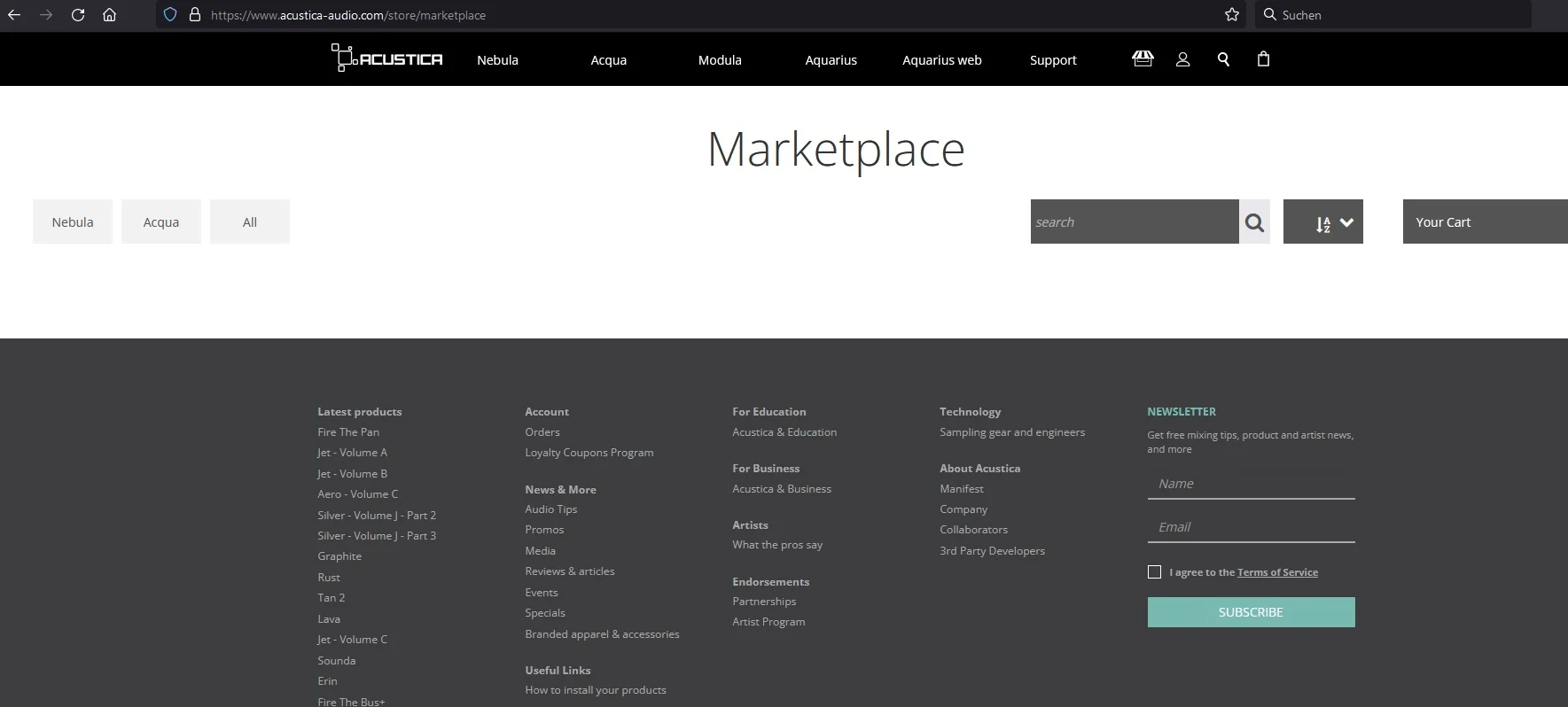Open the Aquarius web navigation item
Screen dimensions: 1568x707
942,60
